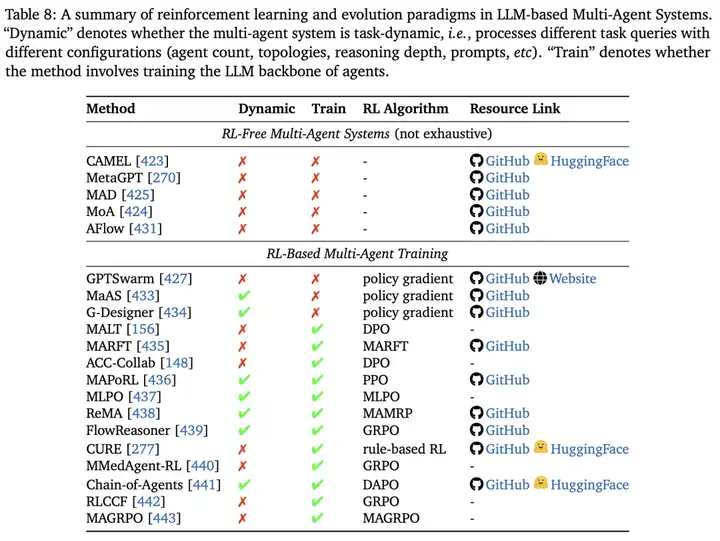This screenshot has height=541, width=720.
Task: Click the GitHub icon for Chain-of-Agents
Action: tap(477, 484)
